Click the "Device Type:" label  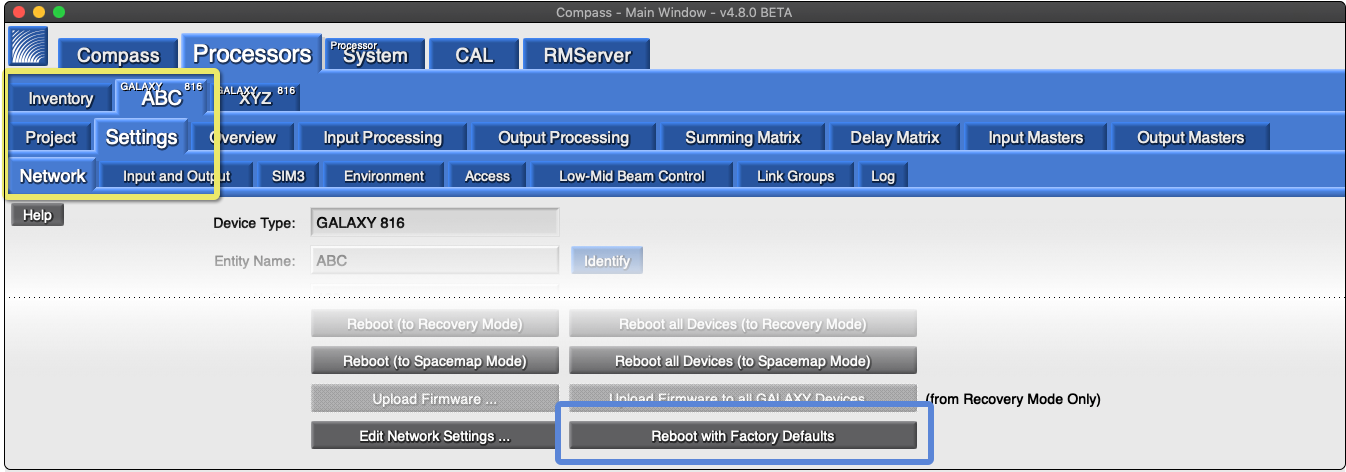[254, 223]
